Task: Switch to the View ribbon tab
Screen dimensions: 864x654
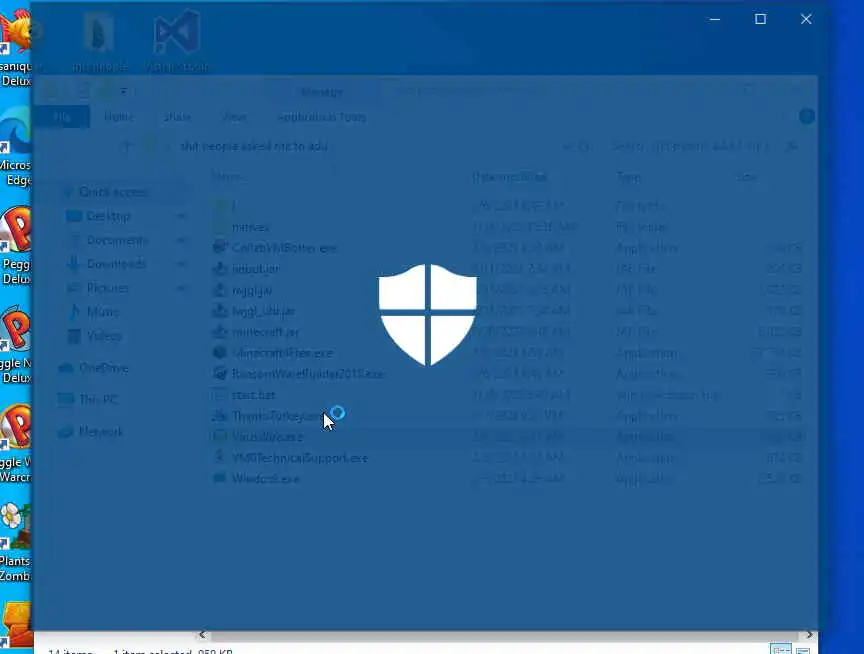Action: coord(234,117)
